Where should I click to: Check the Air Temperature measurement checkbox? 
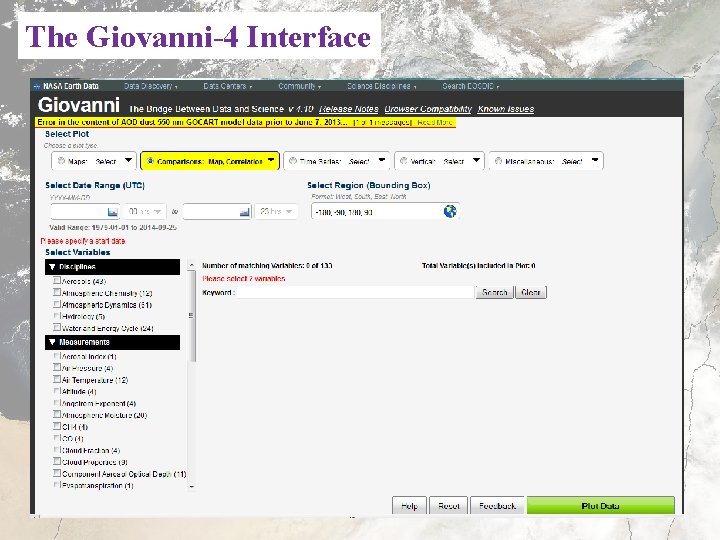[x=57, y=379]
